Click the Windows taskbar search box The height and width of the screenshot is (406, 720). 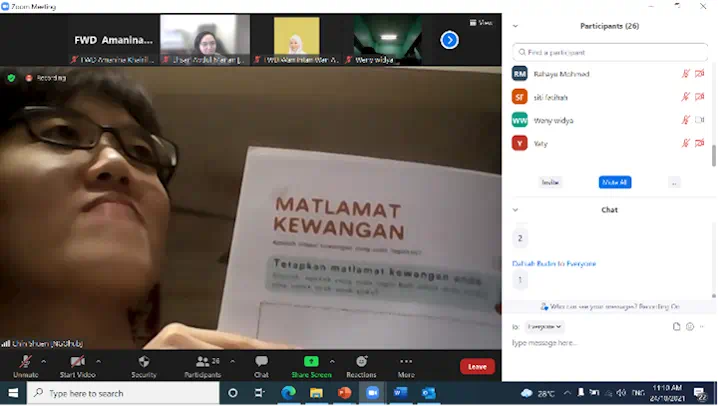[x=123, y=394]
